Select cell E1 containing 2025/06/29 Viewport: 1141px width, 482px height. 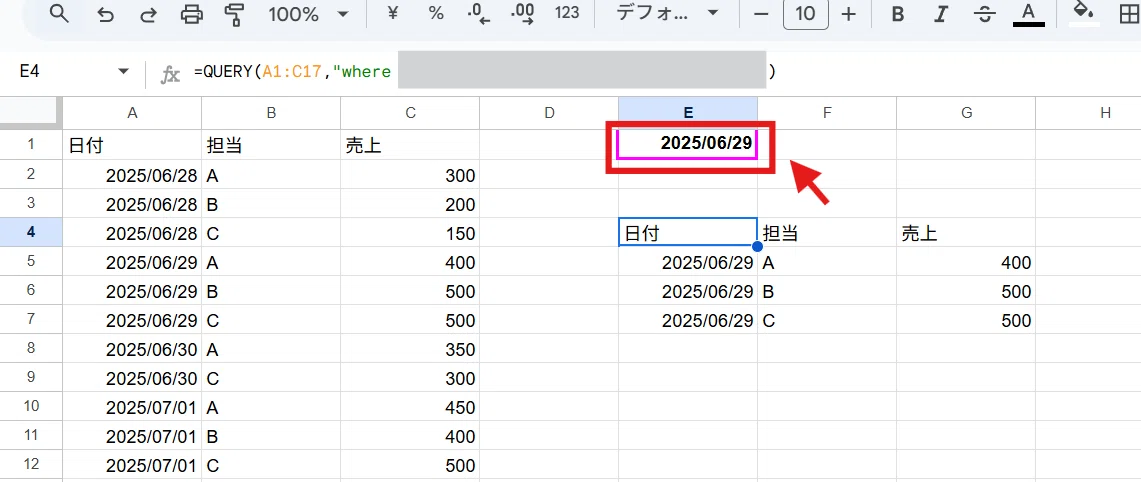[x=688, y=144]
